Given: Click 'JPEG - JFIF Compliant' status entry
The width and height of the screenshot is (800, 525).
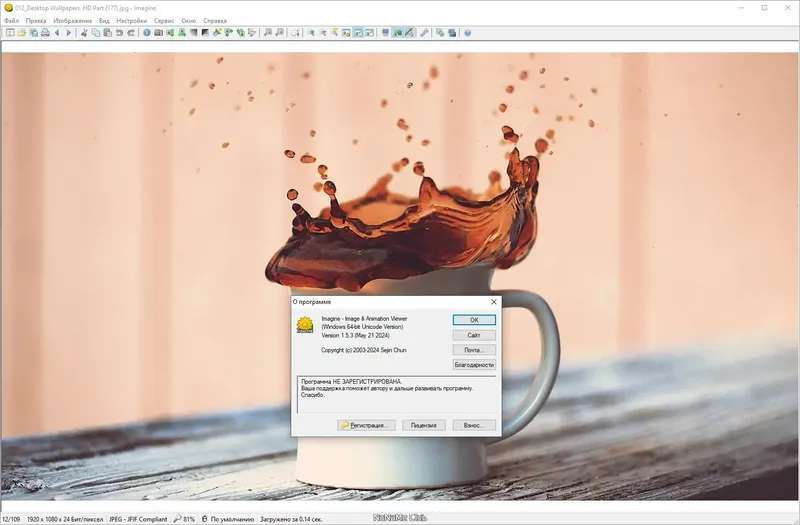Looking at the screenshot, I should (x=138, y=519).
